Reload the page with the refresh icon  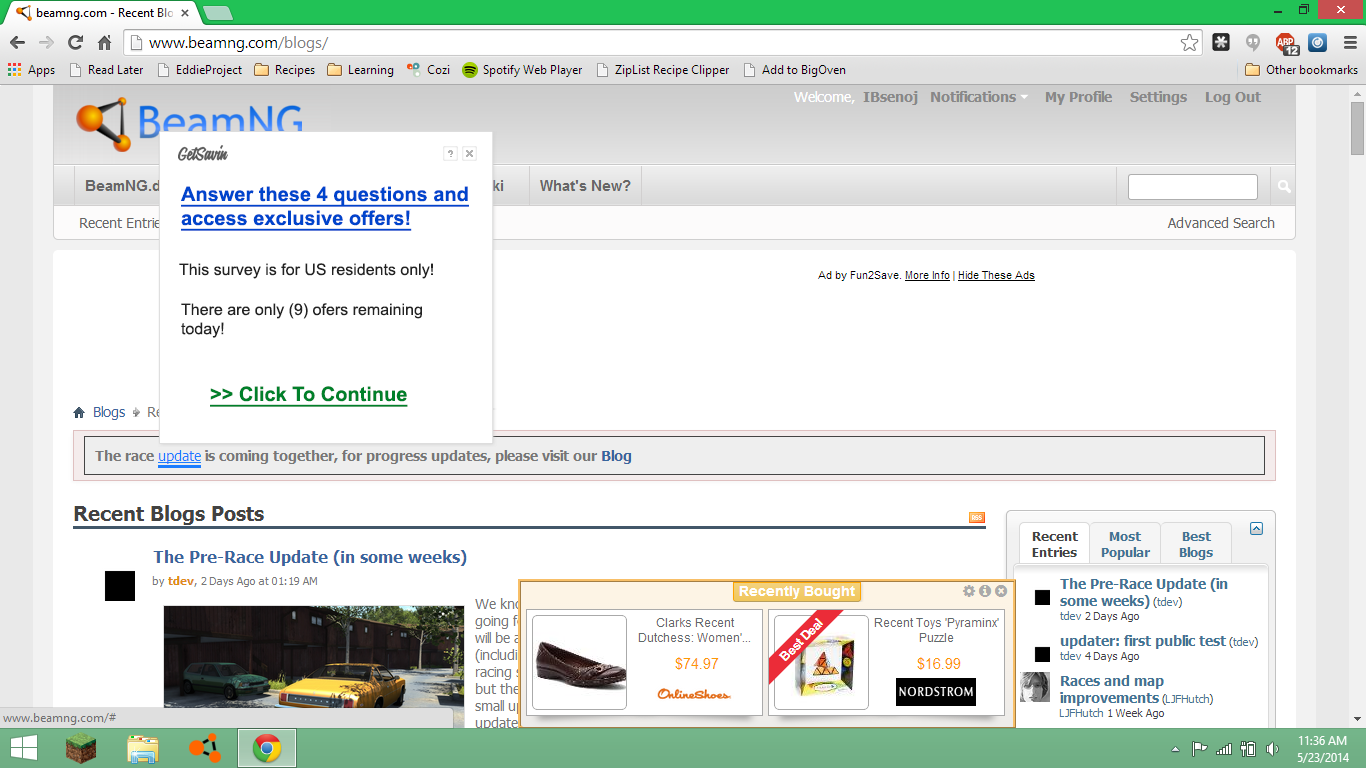pos(75,42)
